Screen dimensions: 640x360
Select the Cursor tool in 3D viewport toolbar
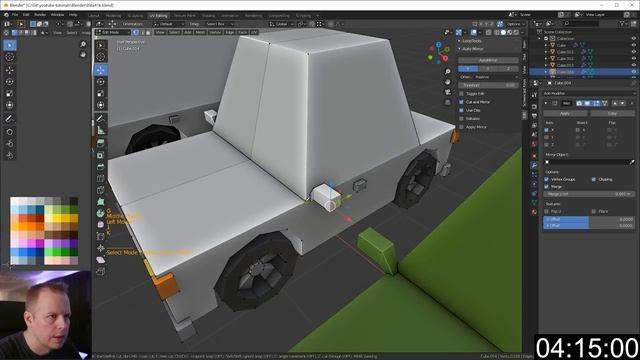coord(101,57)
